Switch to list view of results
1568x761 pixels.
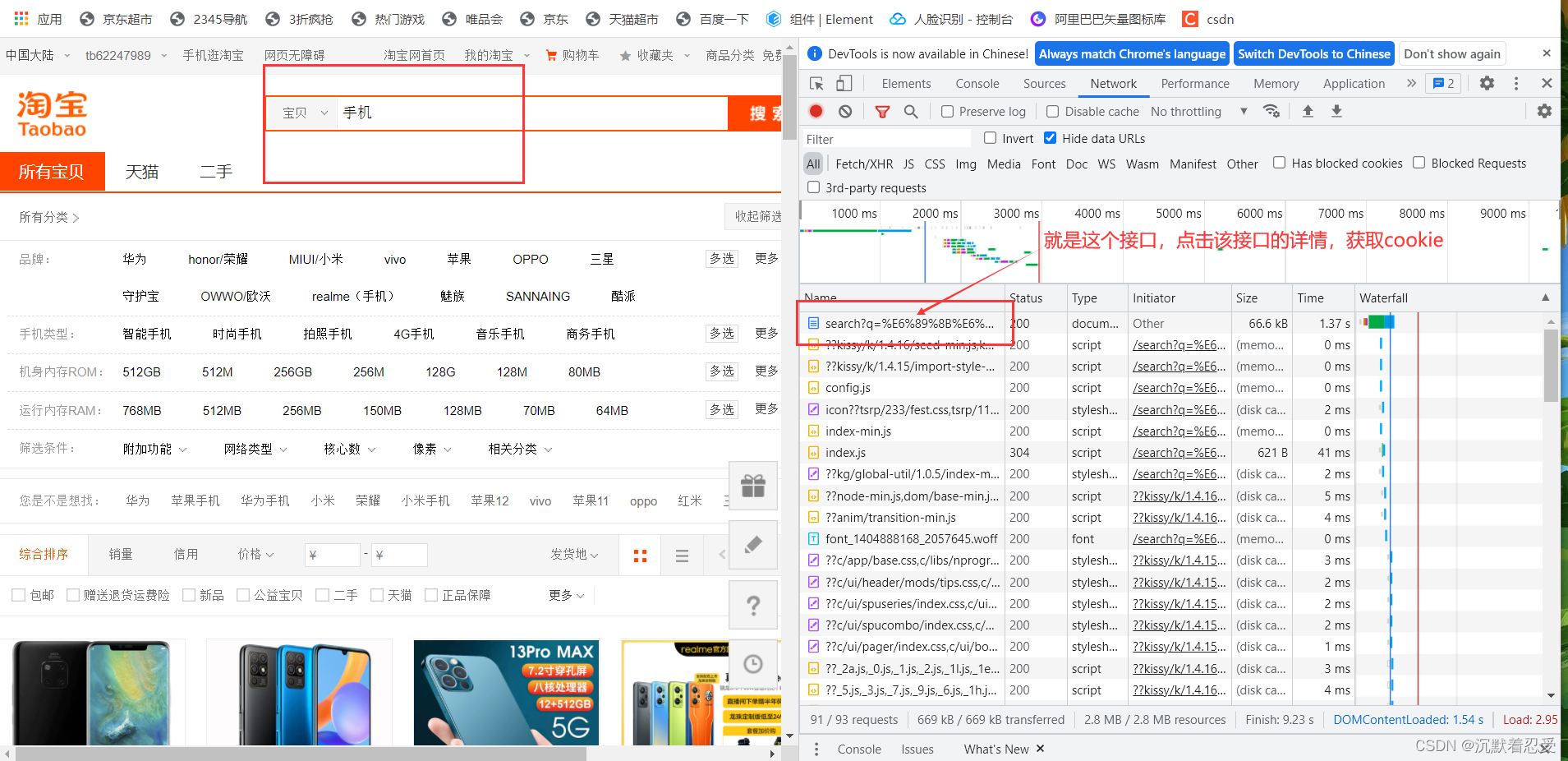click(x=682, y=556)
